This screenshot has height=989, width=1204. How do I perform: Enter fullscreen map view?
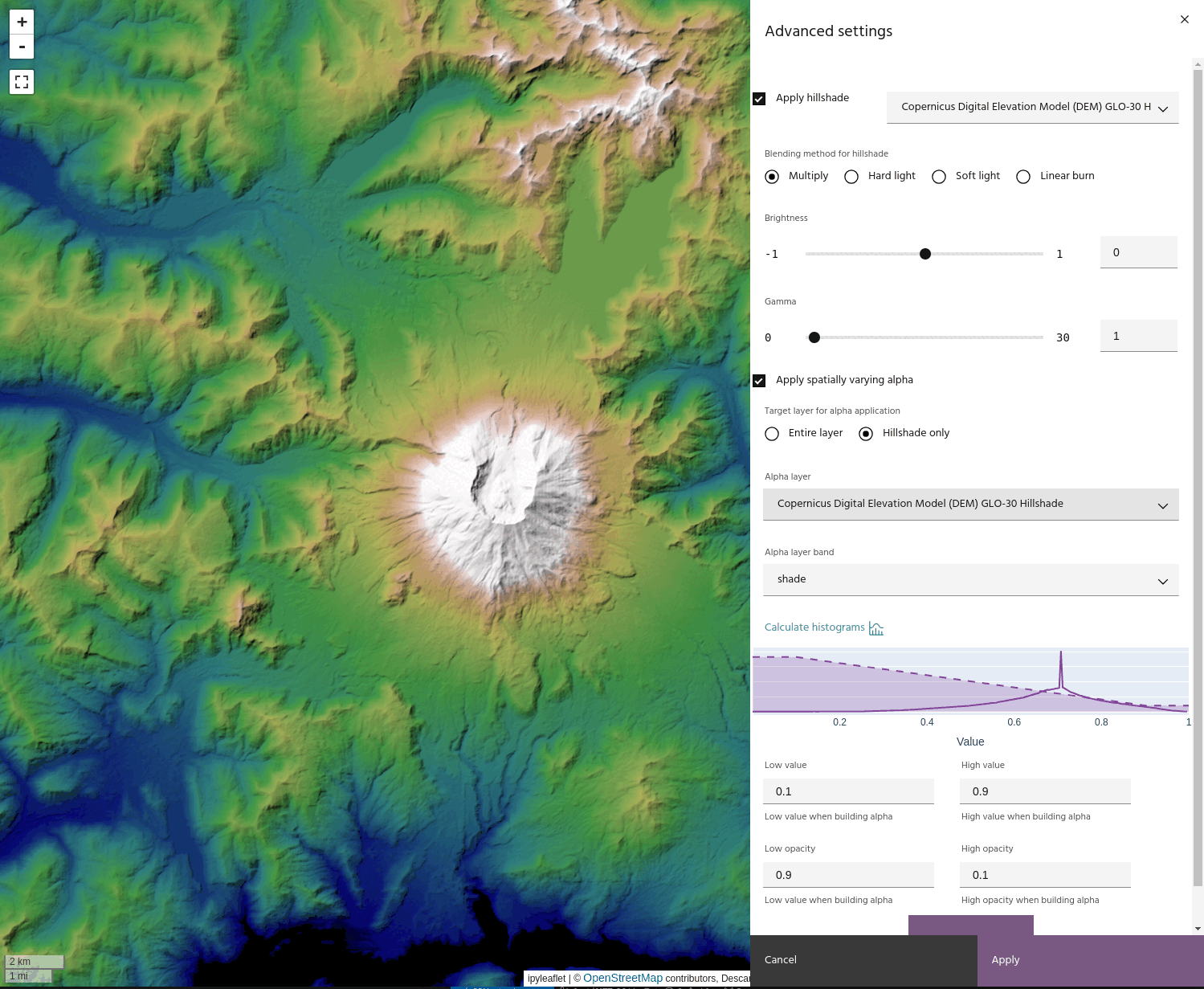point(22,82)
